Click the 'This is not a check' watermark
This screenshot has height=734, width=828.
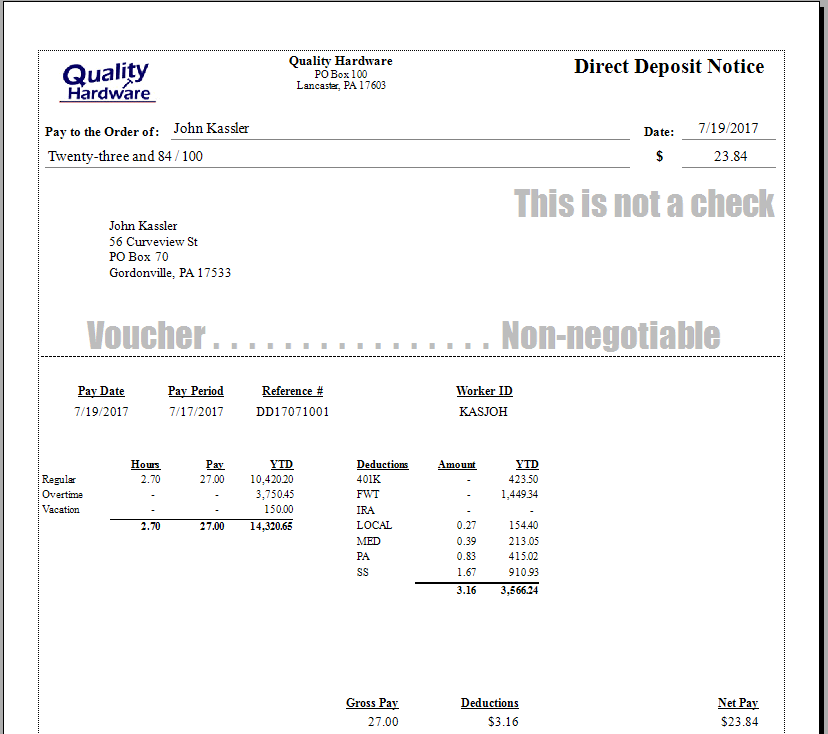tap(644, 204)
